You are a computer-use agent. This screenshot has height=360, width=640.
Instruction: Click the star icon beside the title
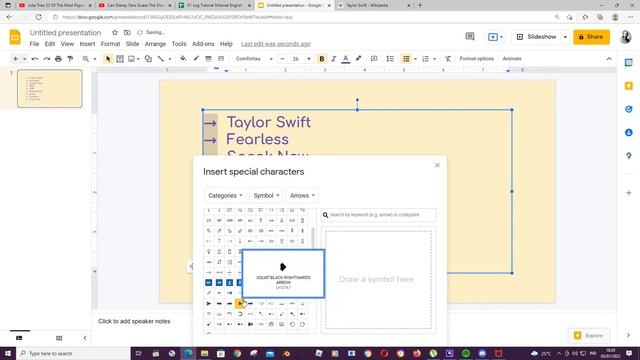pos(115,32)
